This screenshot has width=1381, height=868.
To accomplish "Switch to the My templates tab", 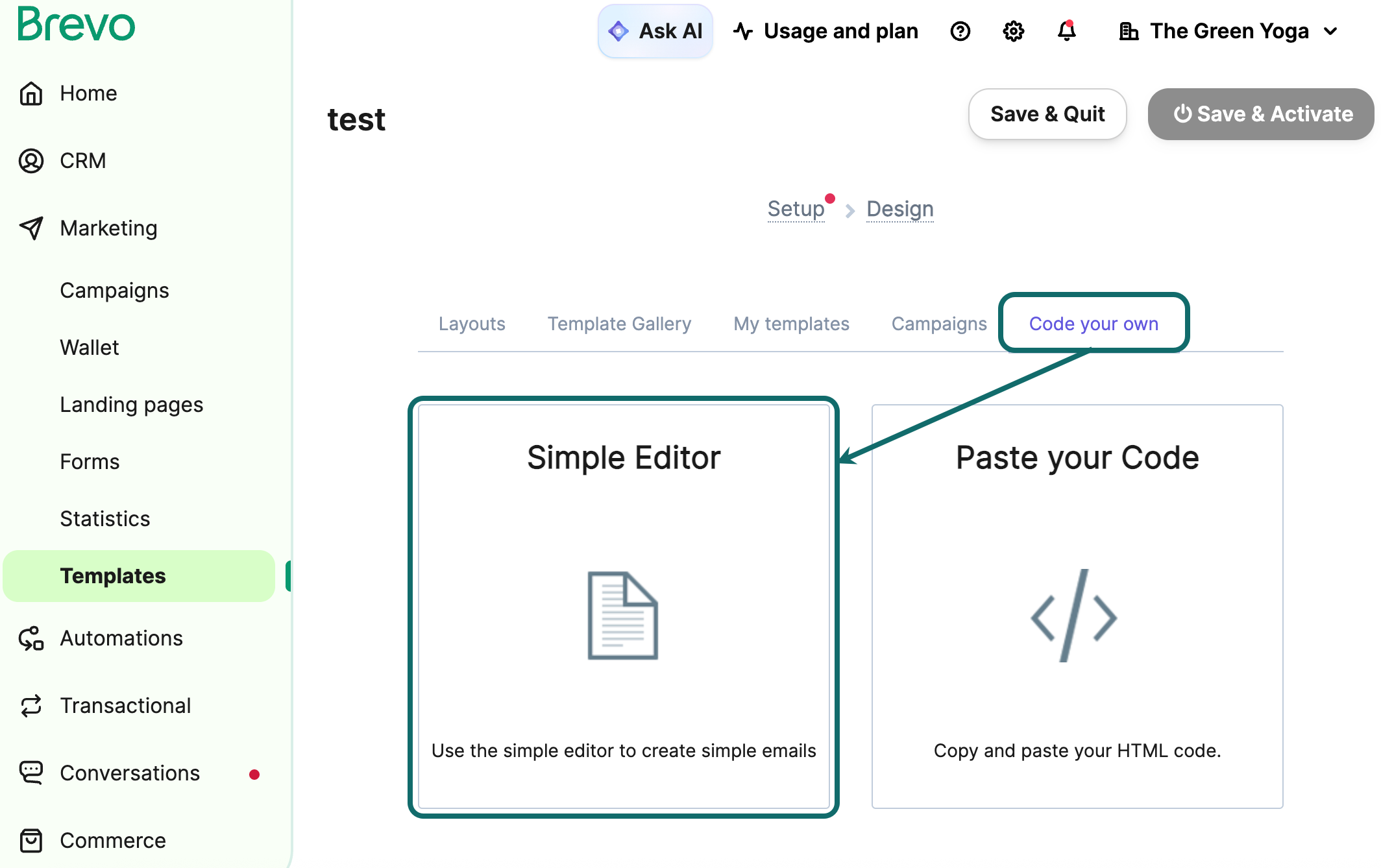I will (791, 323).
